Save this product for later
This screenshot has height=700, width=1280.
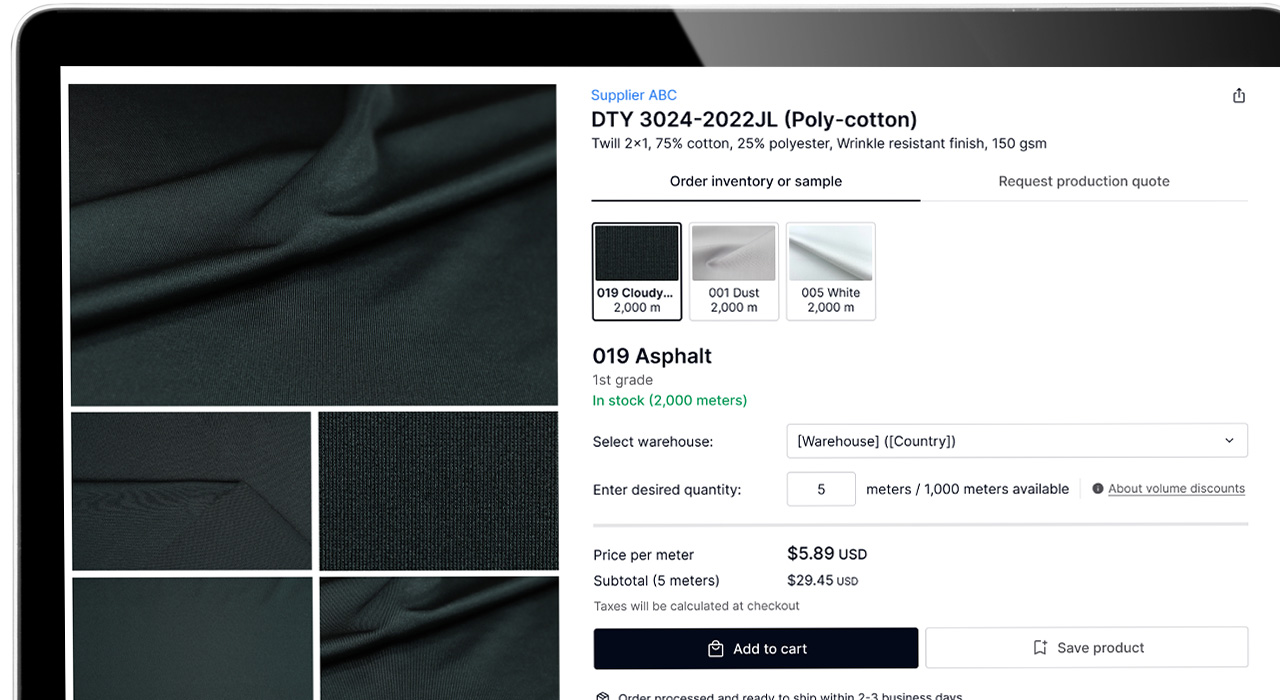1087,648
